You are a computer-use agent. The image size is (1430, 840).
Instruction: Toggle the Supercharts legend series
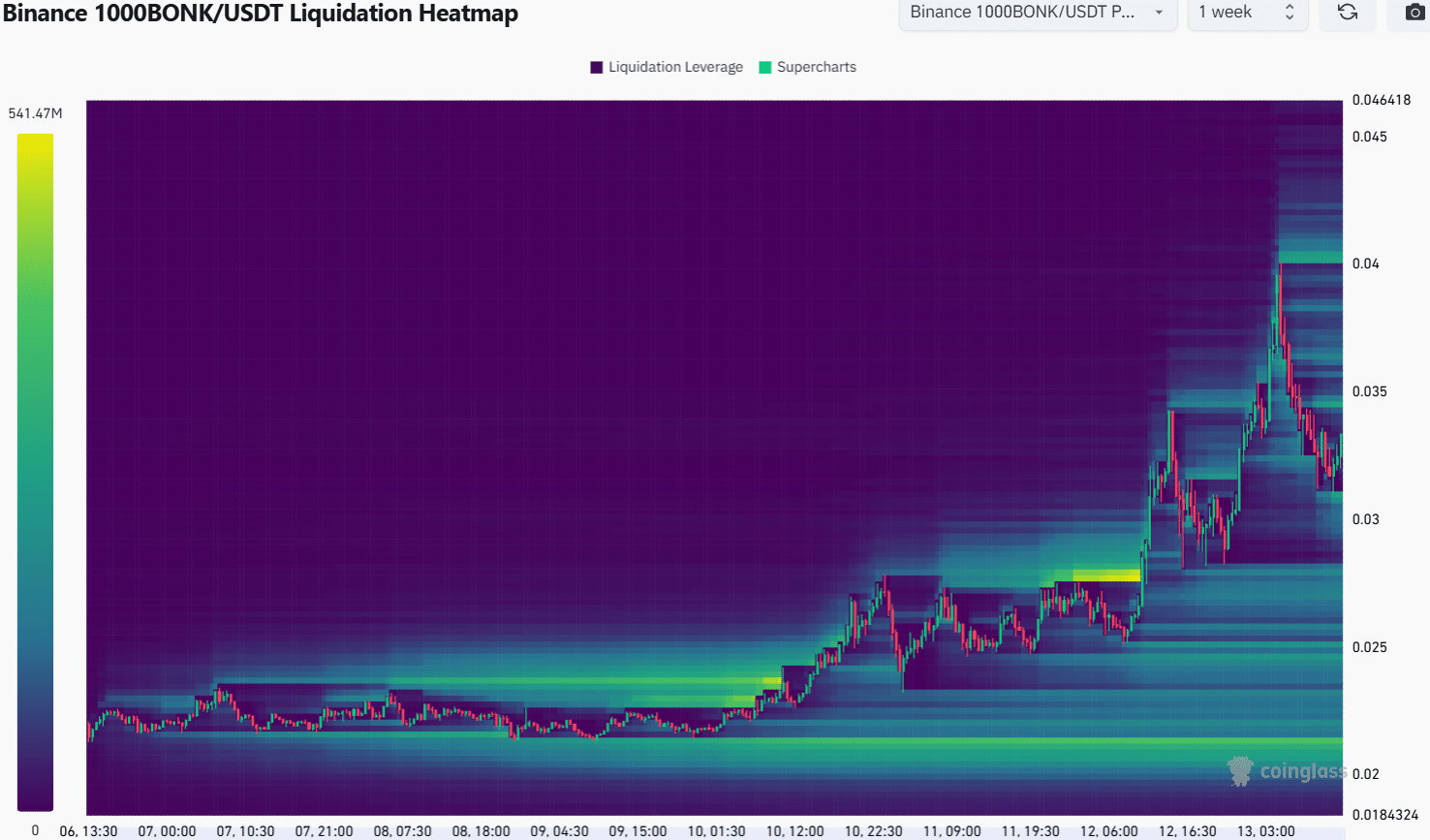point(807,67)
